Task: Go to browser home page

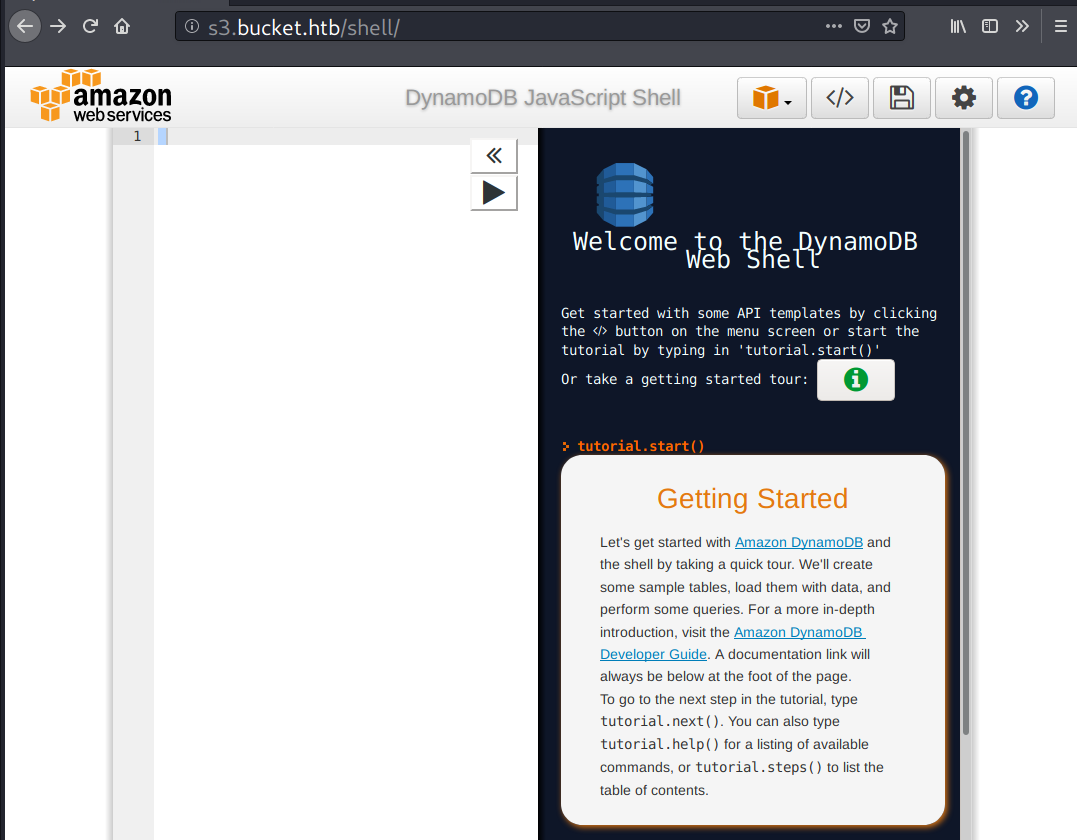Action: point(122,27)
